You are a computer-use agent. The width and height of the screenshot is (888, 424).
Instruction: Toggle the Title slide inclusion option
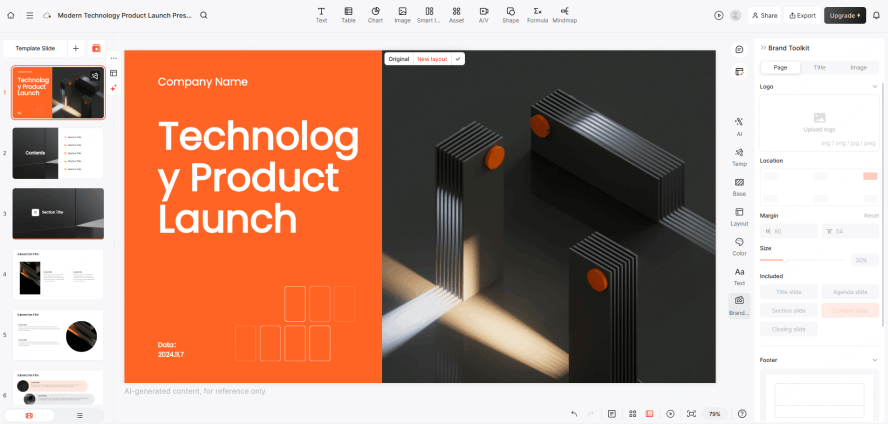[x=789, y=292]
